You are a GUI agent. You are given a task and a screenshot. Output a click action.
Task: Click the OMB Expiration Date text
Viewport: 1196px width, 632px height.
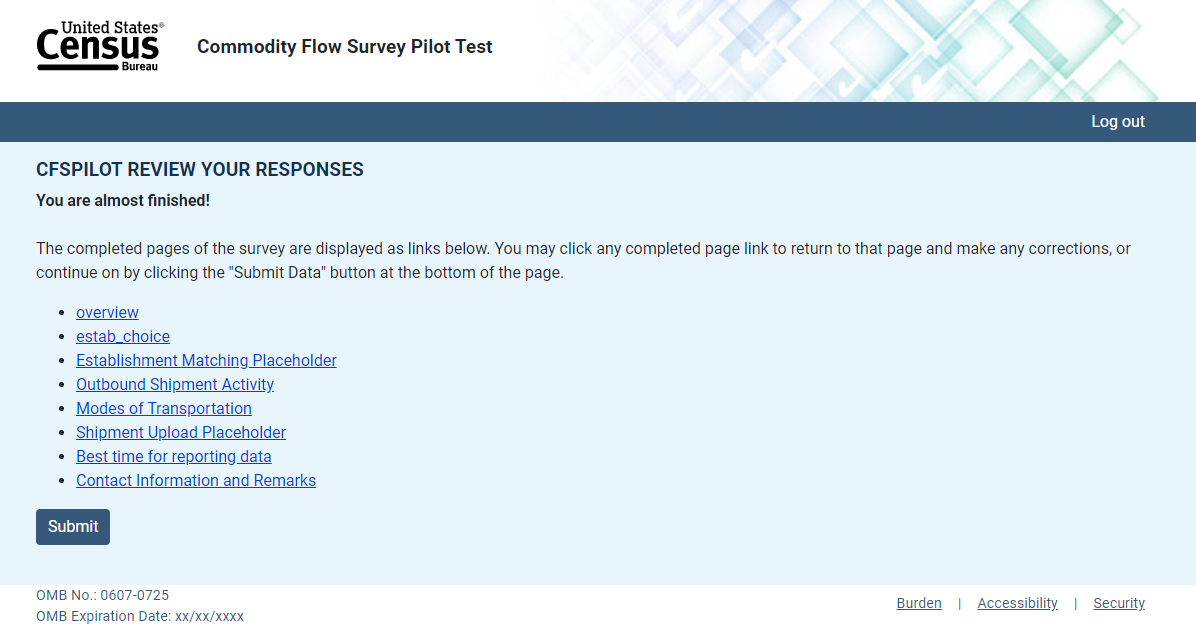tap(140, 616)
